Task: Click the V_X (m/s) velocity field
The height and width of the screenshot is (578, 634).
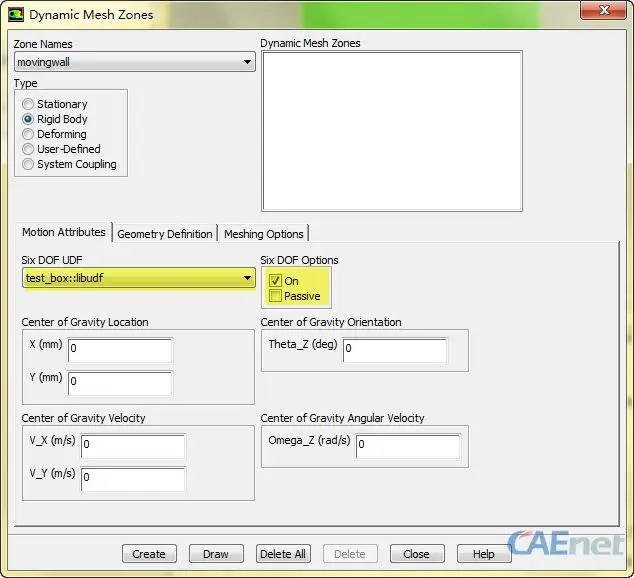Action: [x=133, y=447]
